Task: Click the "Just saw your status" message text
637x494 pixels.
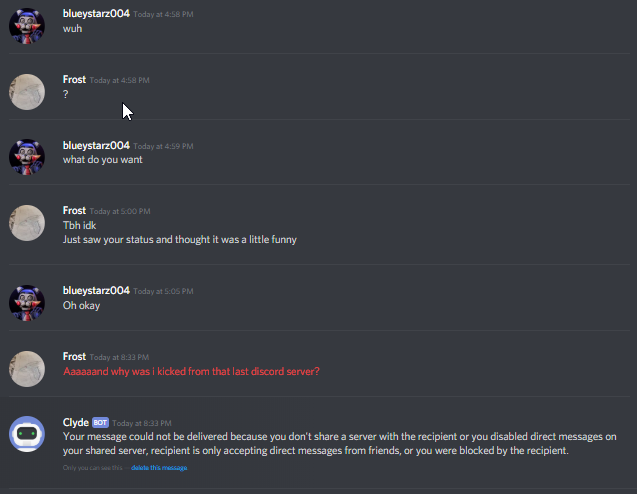Action: [180, 240]
